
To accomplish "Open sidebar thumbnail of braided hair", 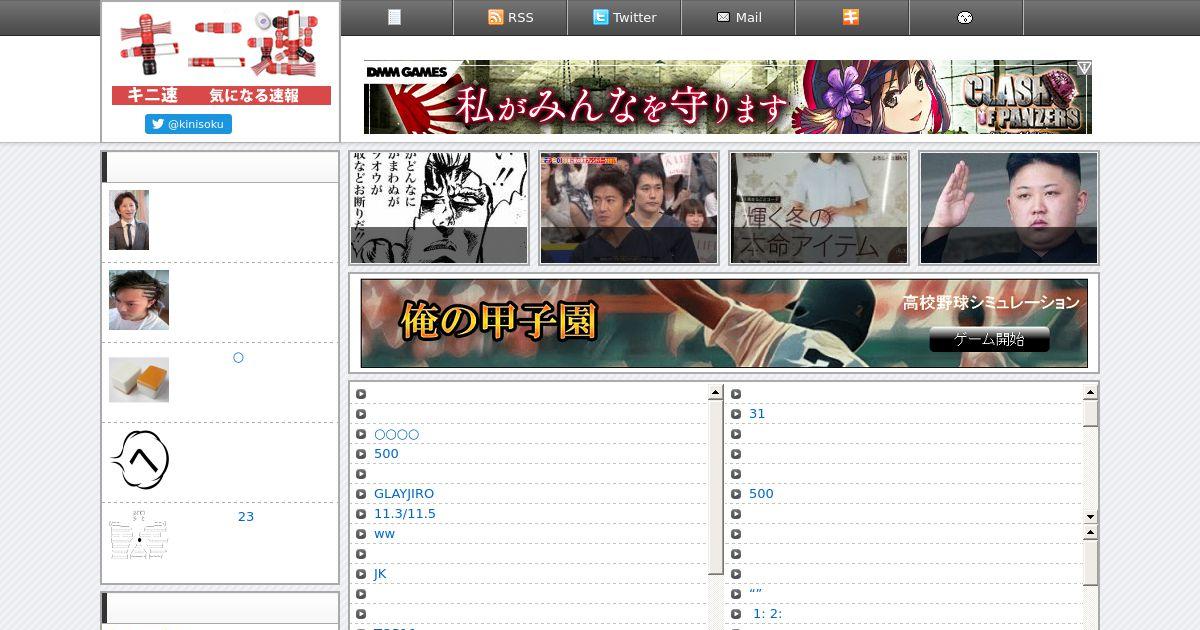I will tap(139, 300).
